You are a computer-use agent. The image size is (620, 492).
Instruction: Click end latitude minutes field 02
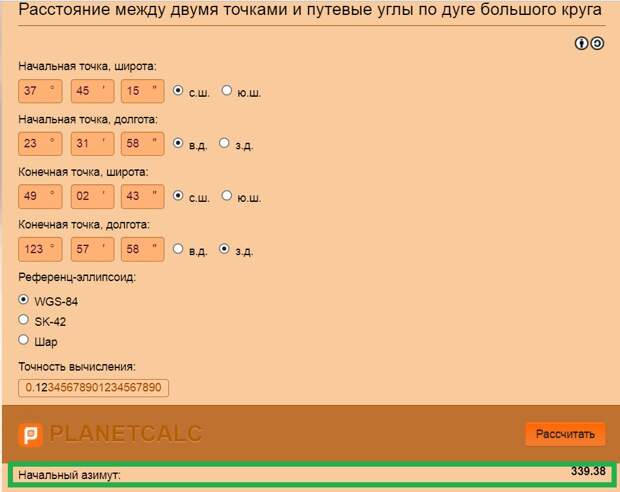[93, 196]
